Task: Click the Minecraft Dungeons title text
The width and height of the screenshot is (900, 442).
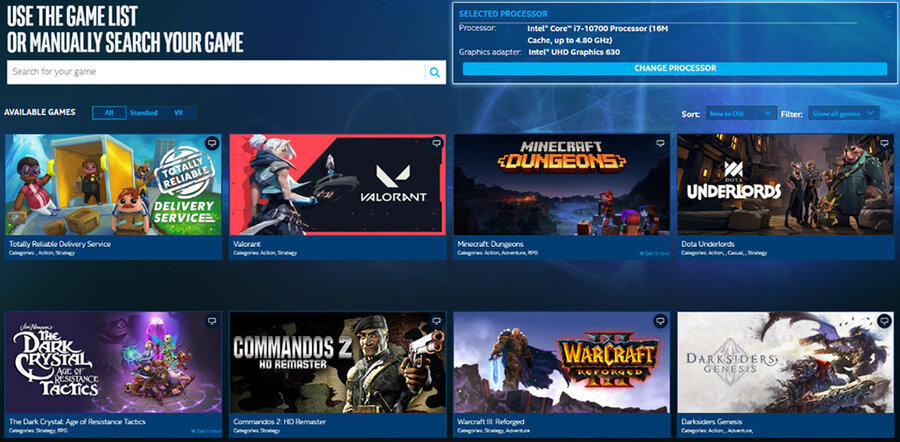Action: point(491,244)
